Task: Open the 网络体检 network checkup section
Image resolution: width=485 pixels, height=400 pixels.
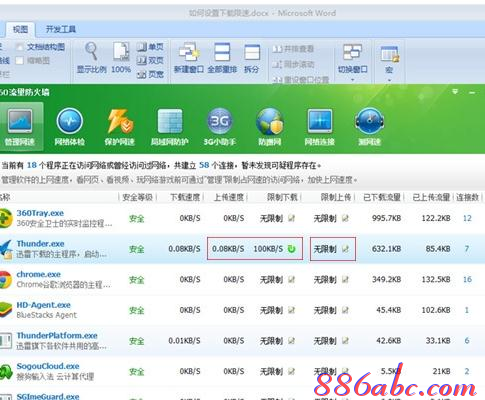Action: 69,127
